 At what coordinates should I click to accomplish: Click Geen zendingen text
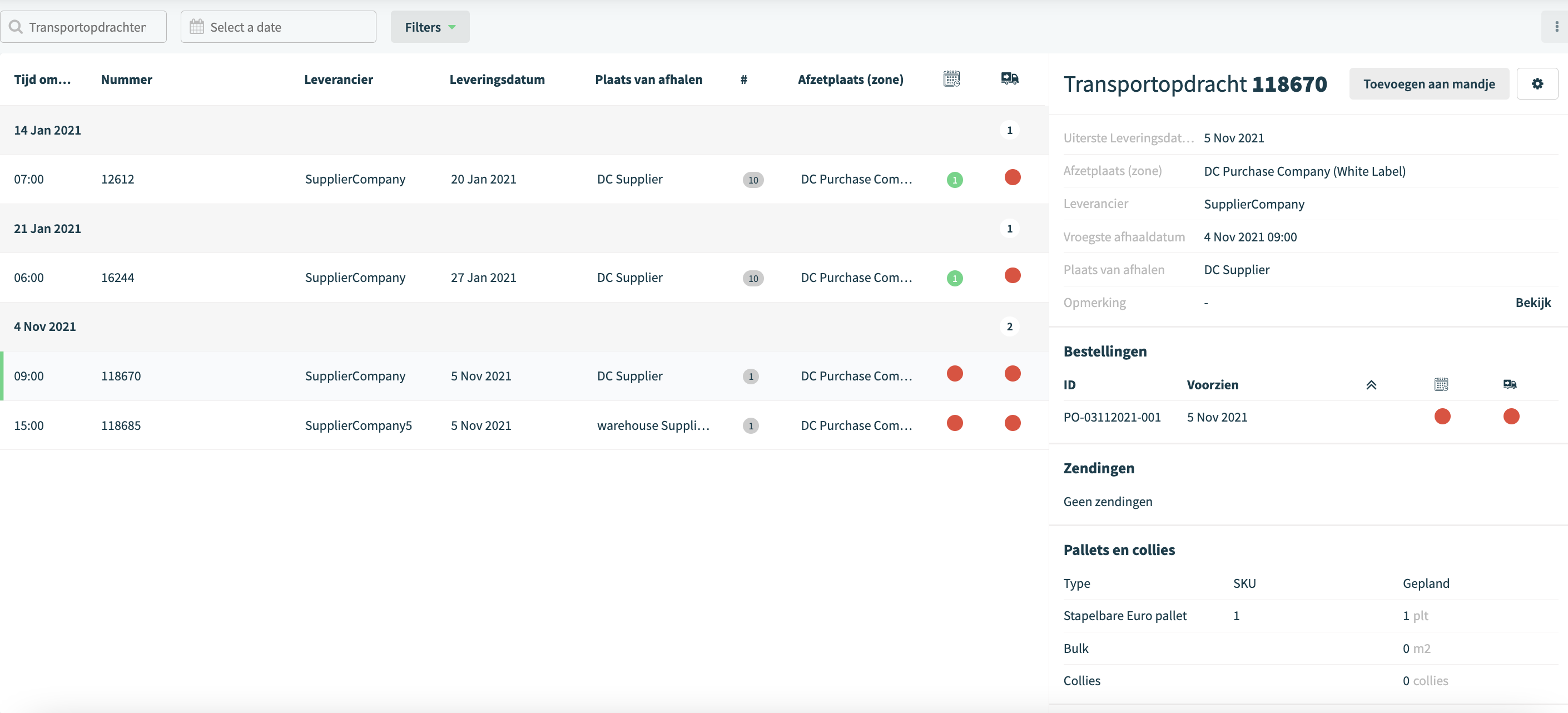(x=1107, y=502)
